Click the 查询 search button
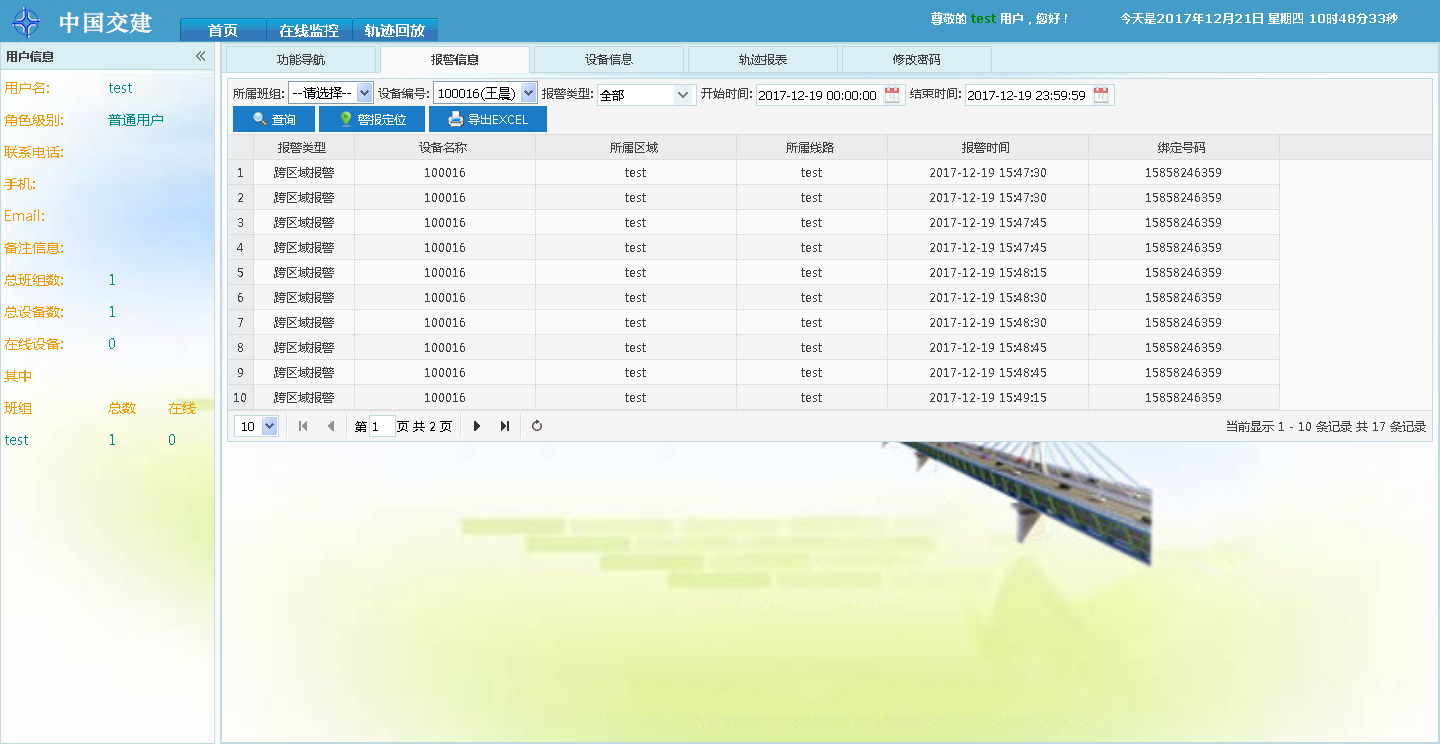The height and width of the screenshot is (747, 1440). pos(274,119)
